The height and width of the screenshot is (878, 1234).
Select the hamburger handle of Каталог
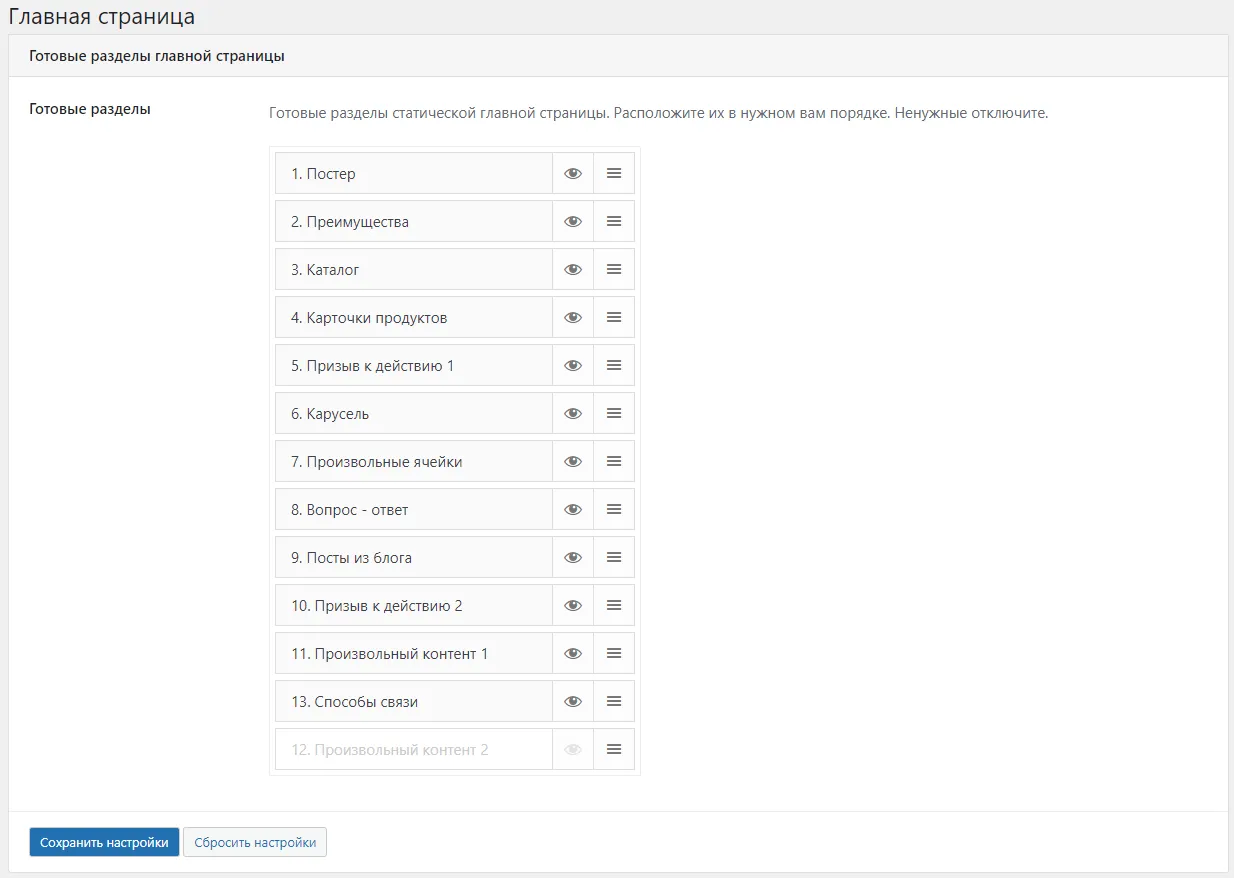click(614, 269)
